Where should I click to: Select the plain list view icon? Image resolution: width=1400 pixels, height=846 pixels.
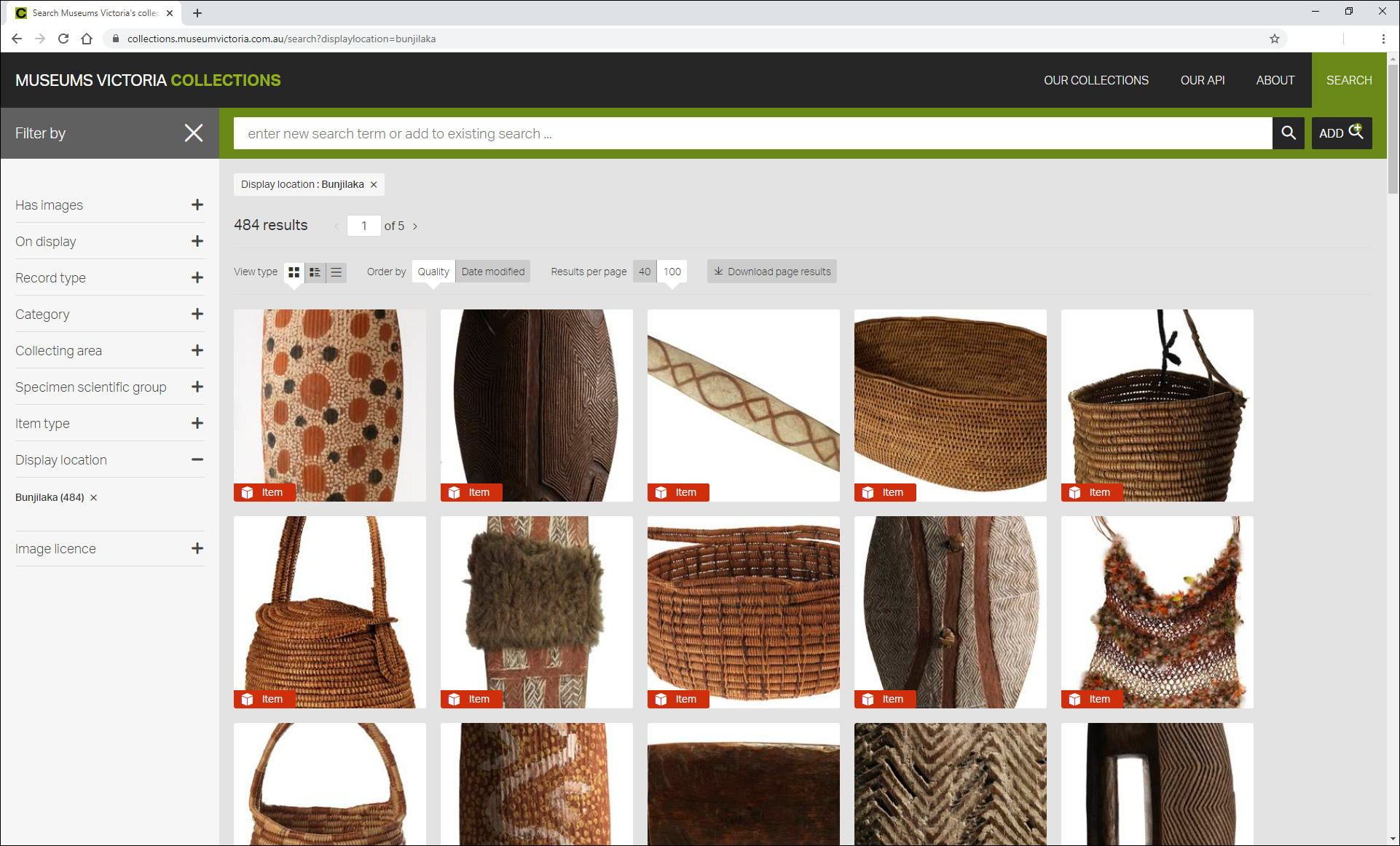coord(337,272)
